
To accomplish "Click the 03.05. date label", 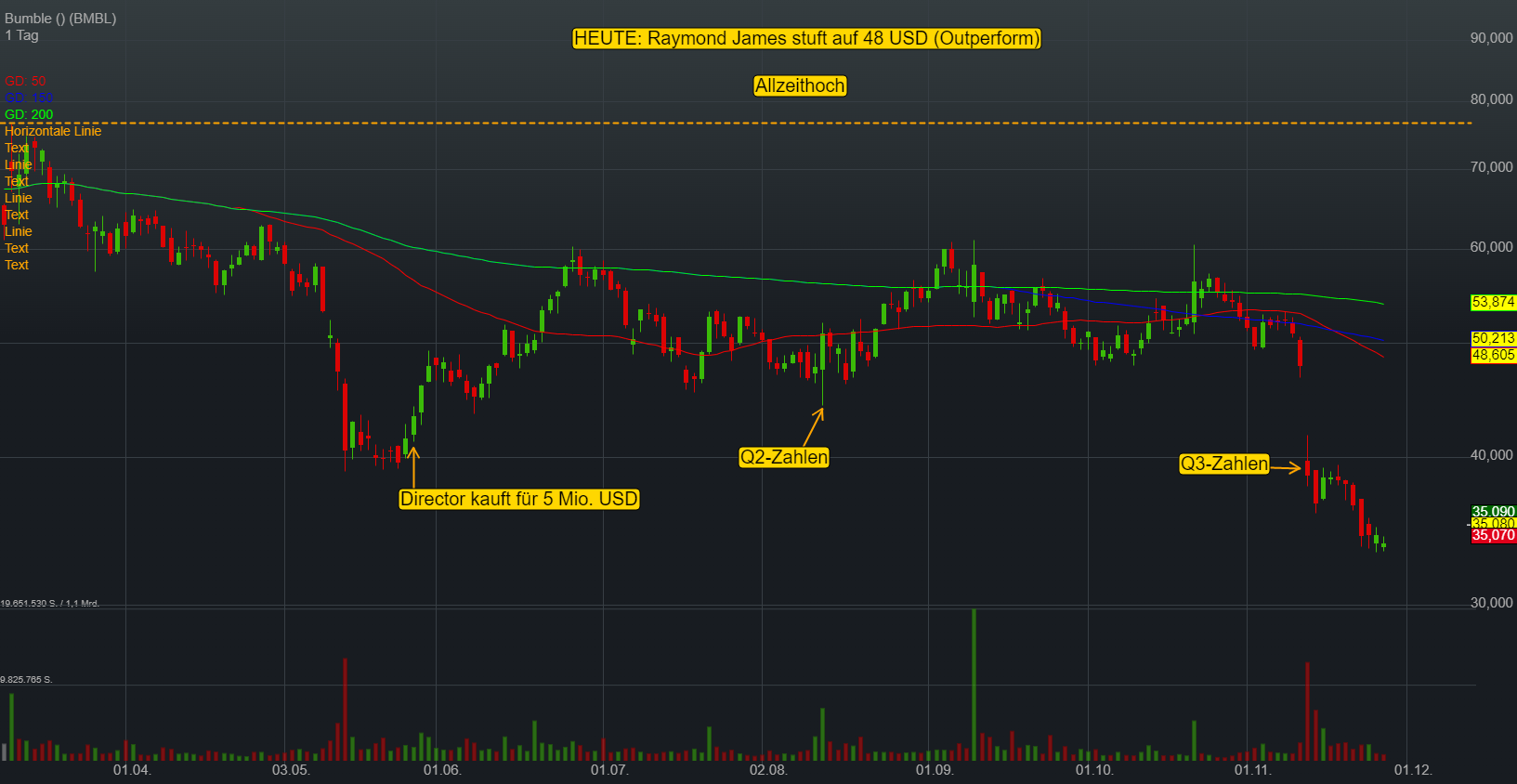I will pyautogui.click(x=291, y=770).
